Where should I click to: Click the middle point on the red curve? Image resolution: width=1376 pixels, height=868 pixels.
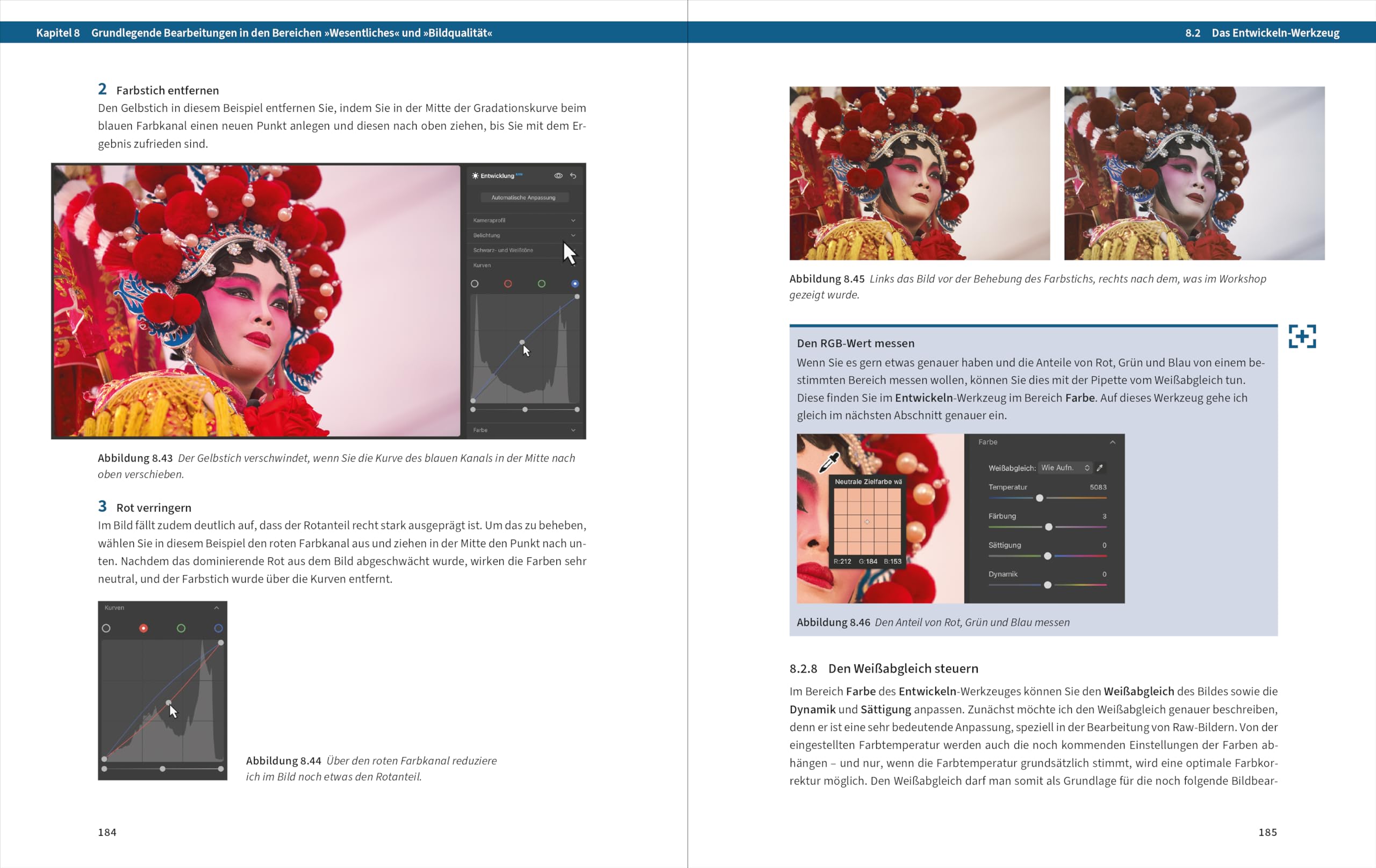tap(168, 702)
